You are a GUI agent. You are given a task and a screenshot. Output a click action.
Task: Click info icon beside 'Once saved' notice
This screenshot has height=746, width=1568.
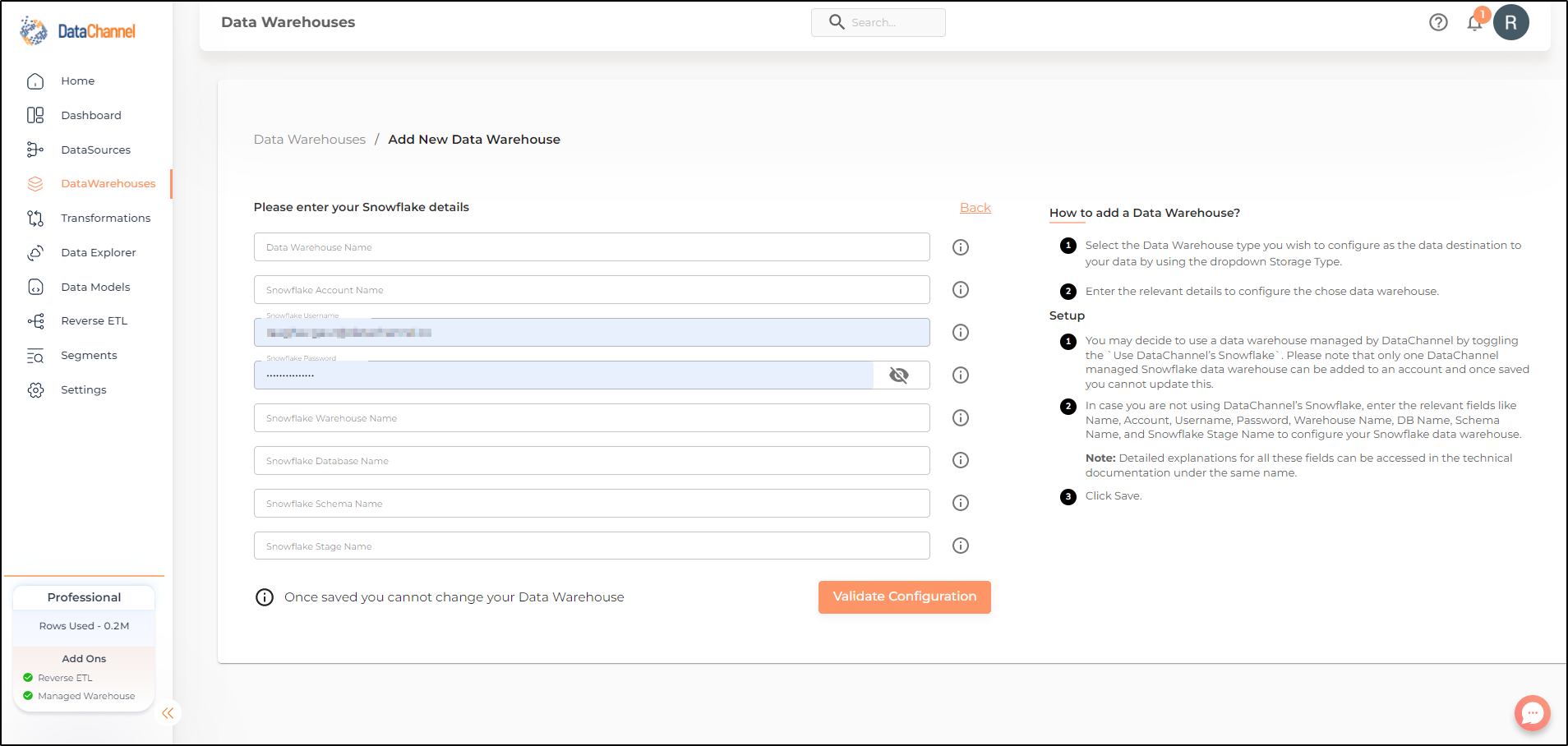point(265,597)
